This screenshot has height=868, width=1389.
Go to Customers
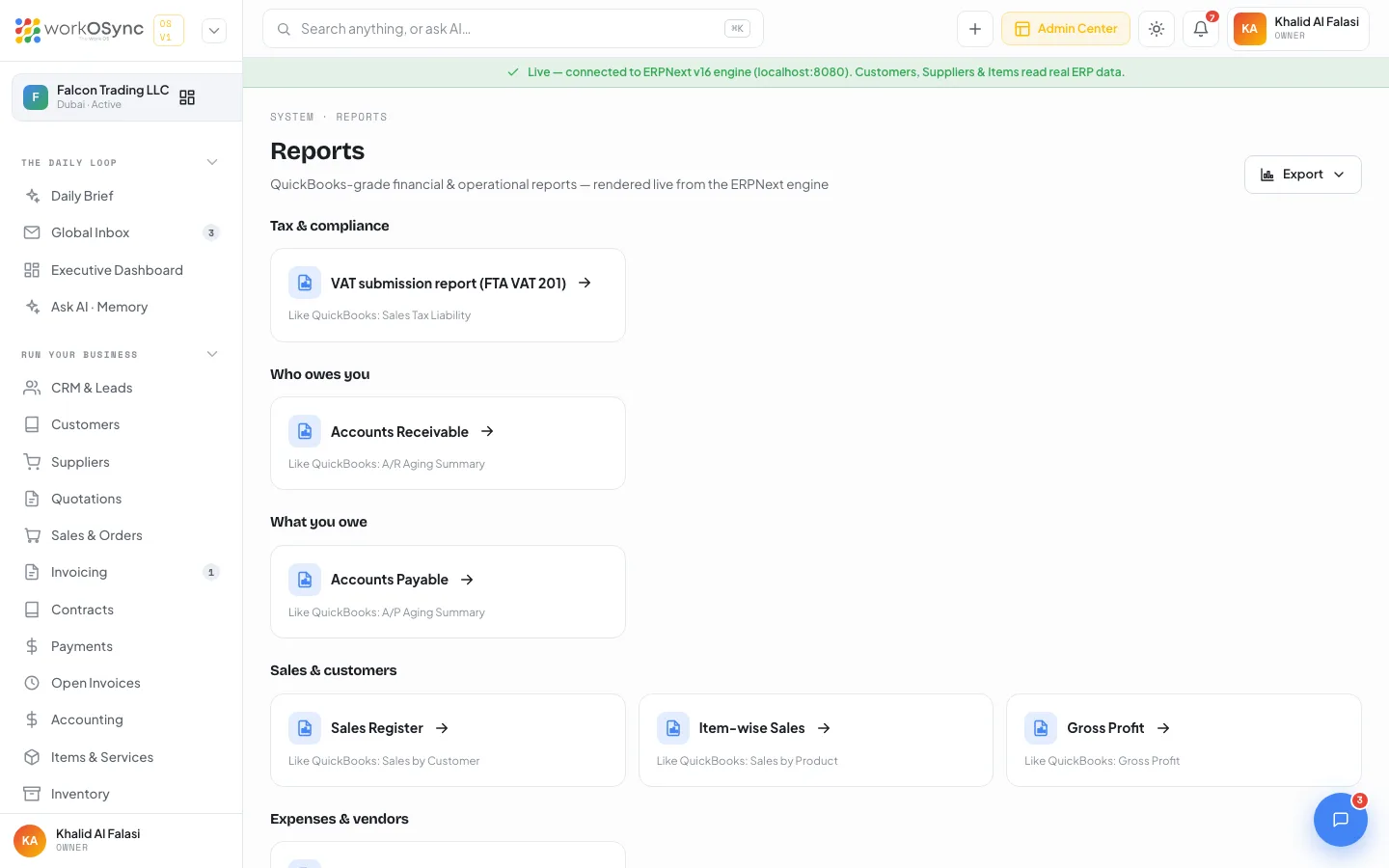tap(122, 424)
